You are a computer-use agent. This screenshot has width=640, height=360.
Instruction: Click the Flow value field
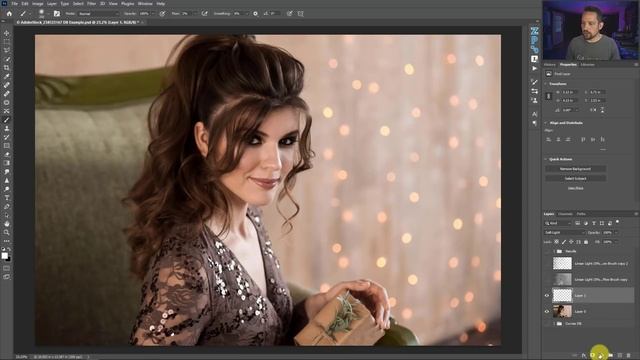pos(186,13)
